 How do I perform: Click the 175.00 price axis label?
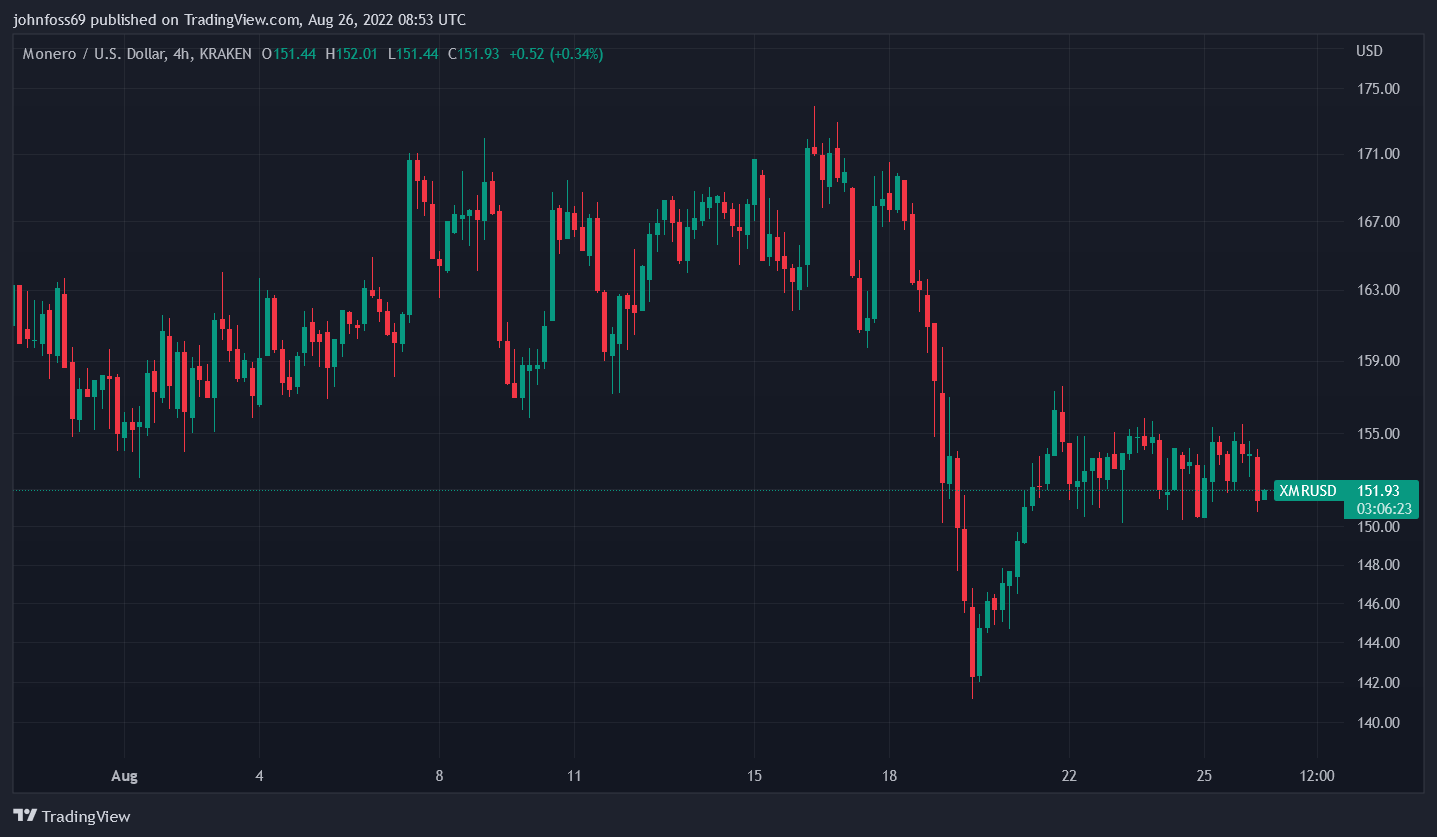1377,89
